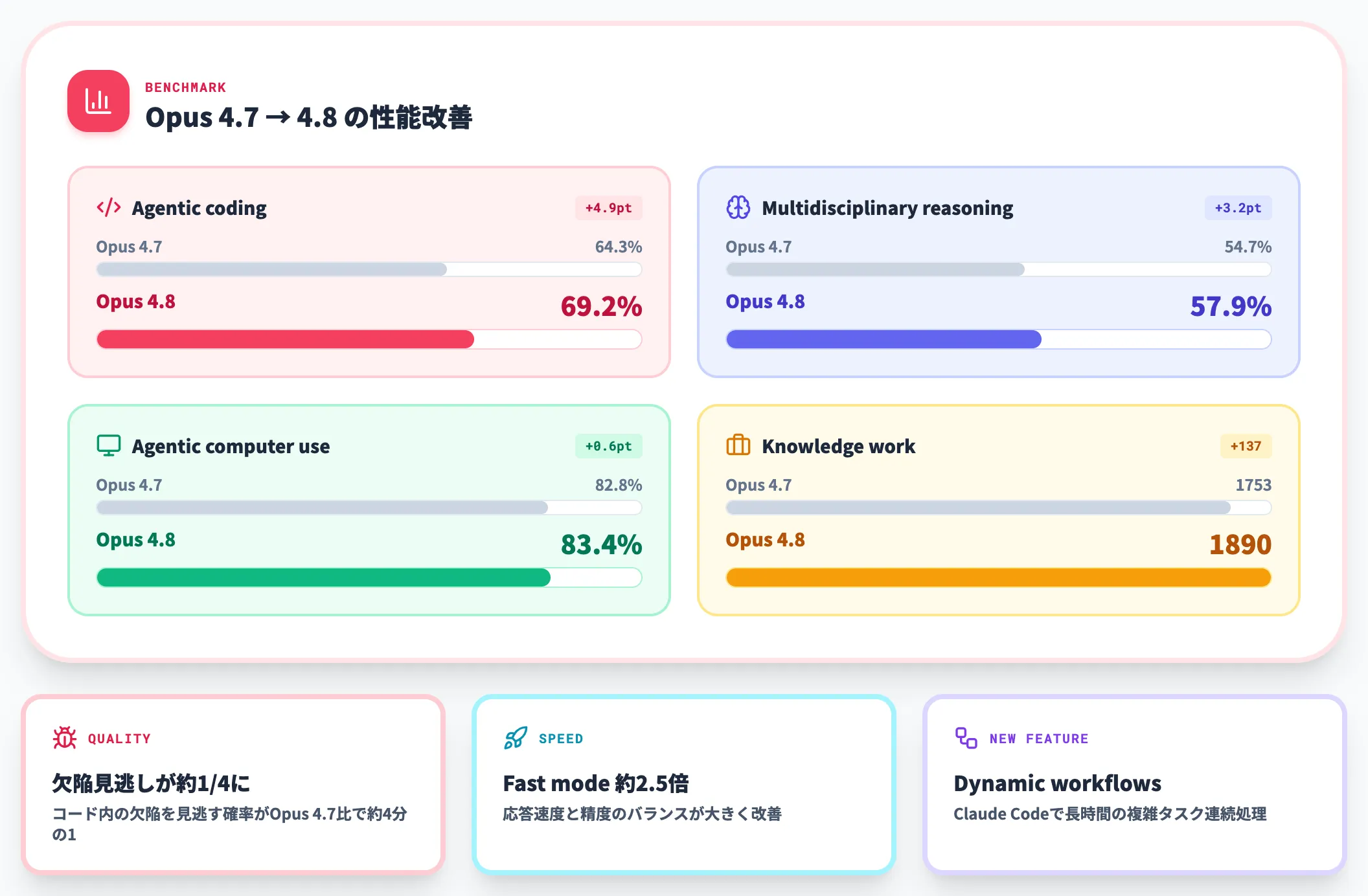This screenshot has height=896, width=1368.
Task: Click the "Multidisciplinary reasoning" heading
Action: click(887, 208)
